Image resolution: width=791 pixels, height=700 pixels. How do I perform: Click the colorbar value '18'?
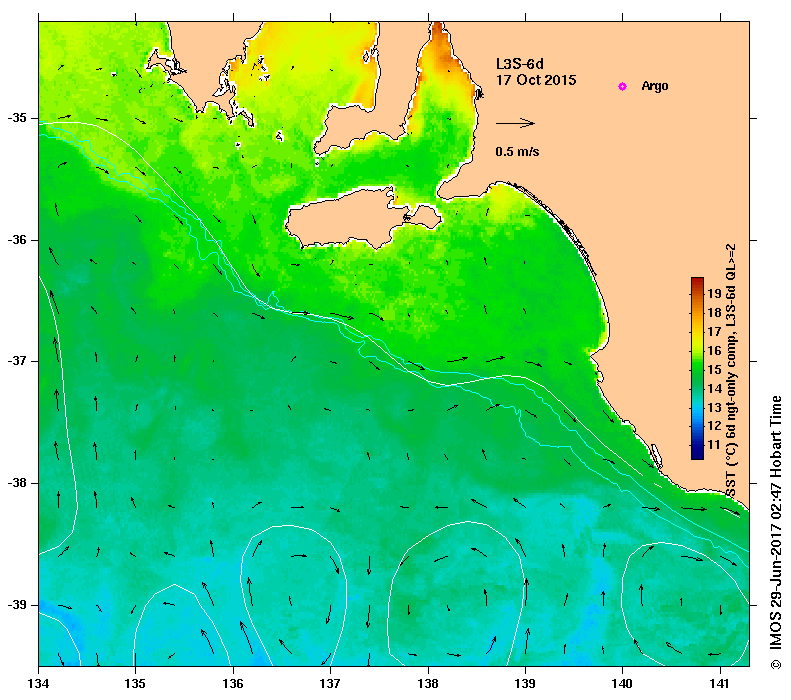click(x=714, y=313)
